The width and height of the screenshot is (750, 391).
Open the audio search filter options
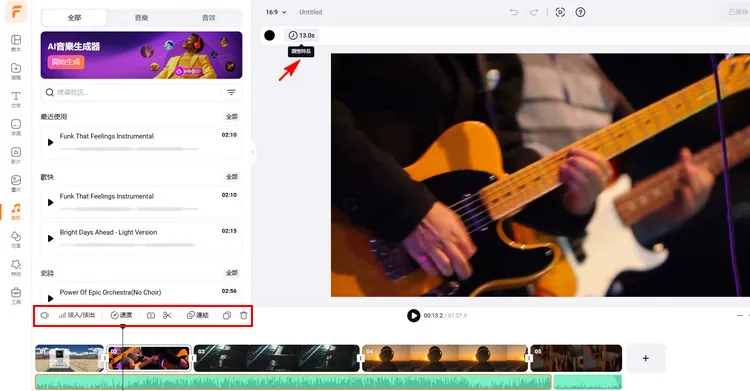232,92
